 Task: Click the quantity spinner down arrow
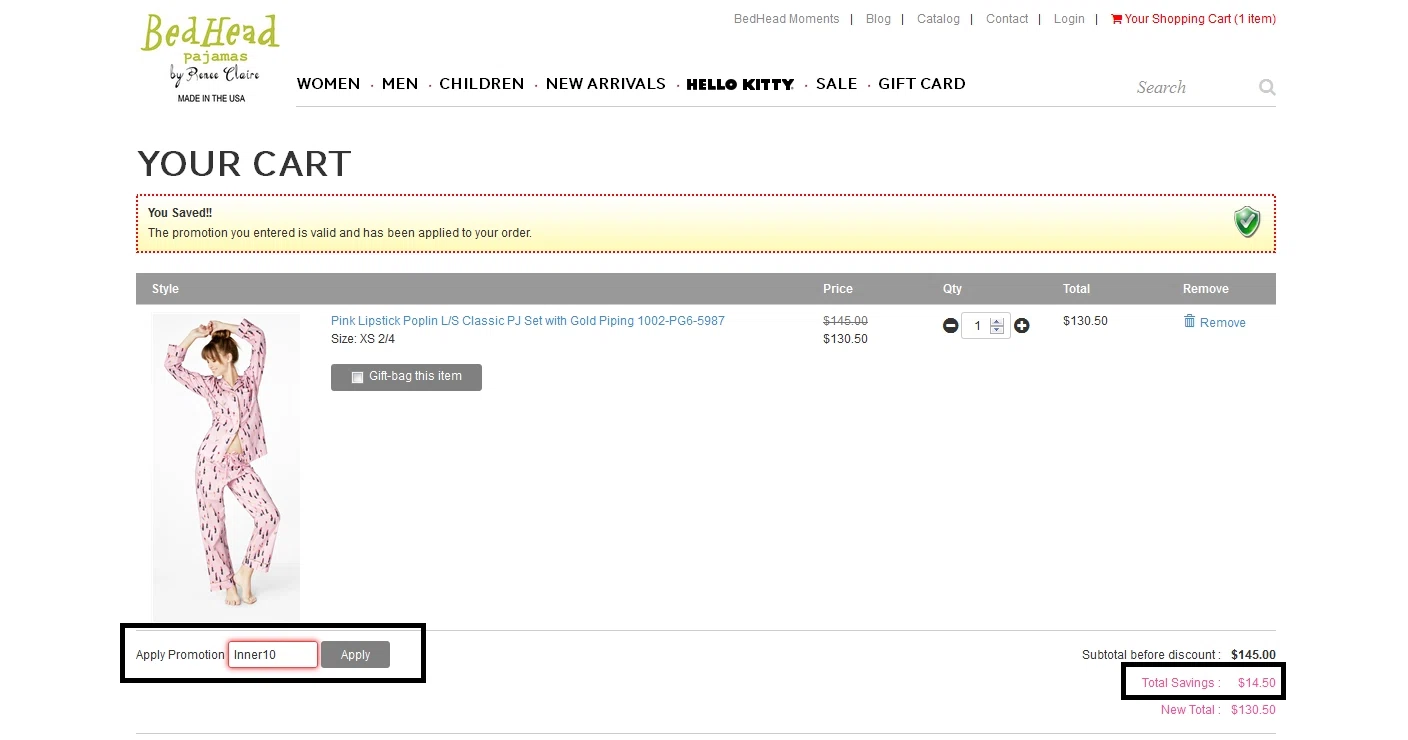click(x=996, y=330)
